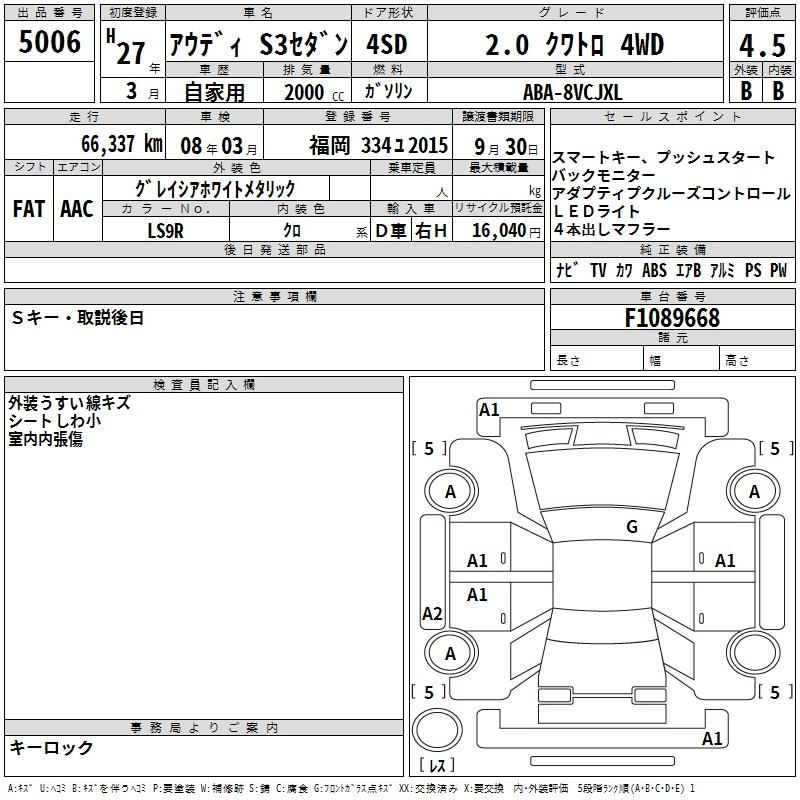The image size is (800, 800).
Task: Click the unmarked rear right wheel
Action: [754, 653]
